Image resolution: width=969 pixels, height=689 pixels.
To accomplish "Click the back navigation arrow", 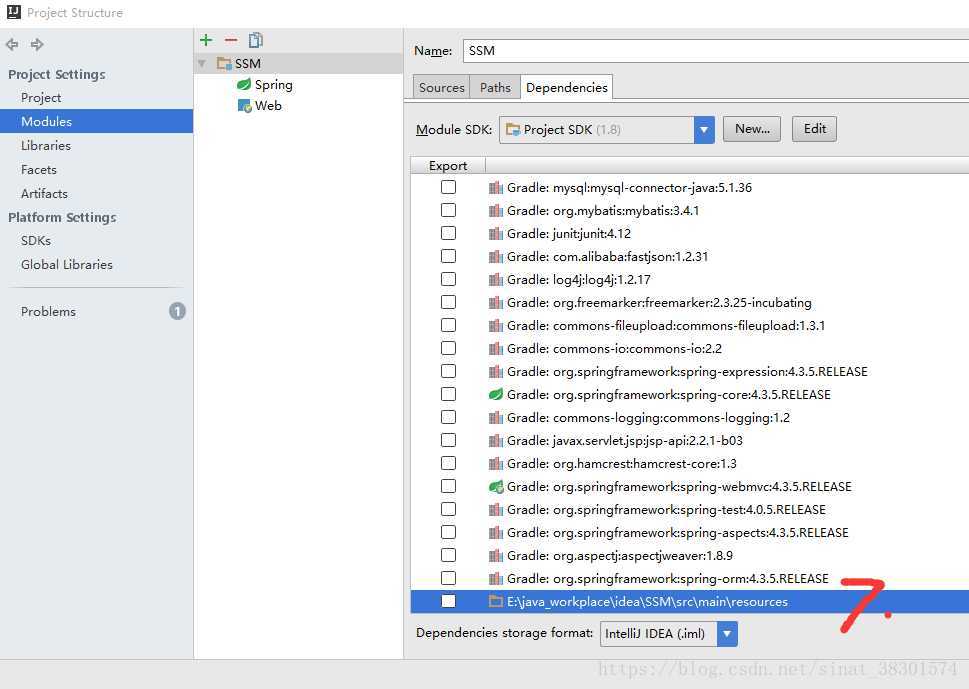I will tap(12, 44).
